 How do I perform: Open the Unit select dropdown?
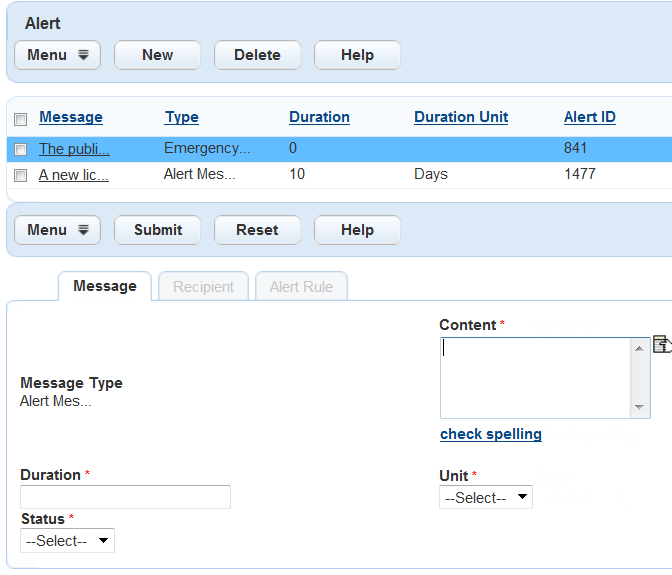[x=486, y=497]
